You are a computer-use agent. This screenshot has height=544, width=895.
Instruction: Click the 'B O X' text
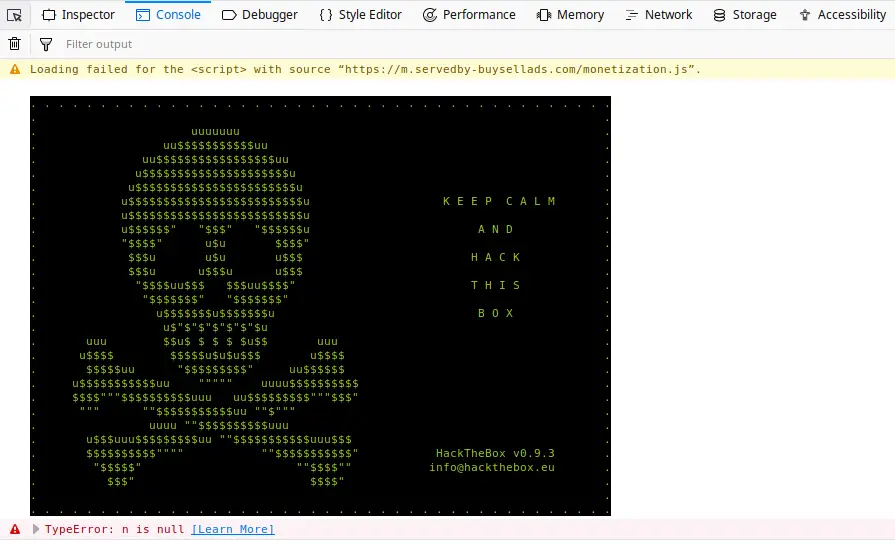point(495,313)
